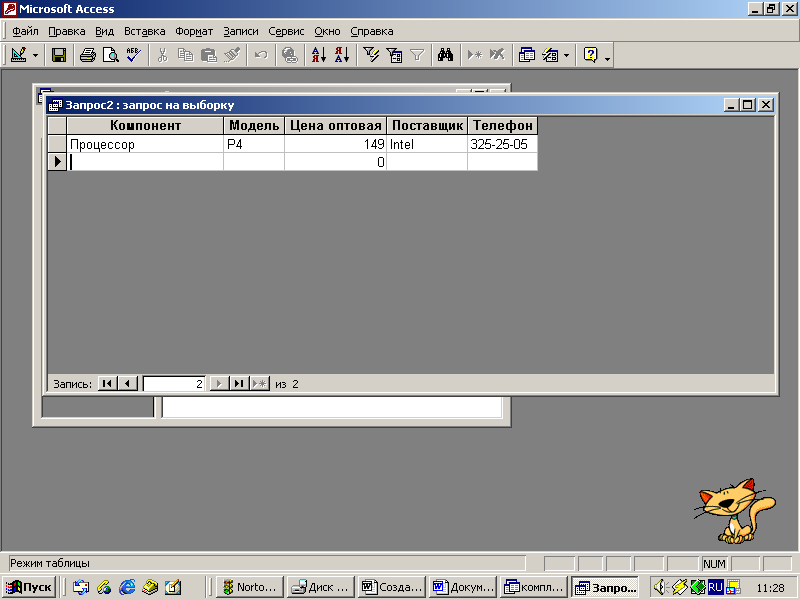
Task: Expand the New Object dropdown arrow
Action: tap(566, 55)
